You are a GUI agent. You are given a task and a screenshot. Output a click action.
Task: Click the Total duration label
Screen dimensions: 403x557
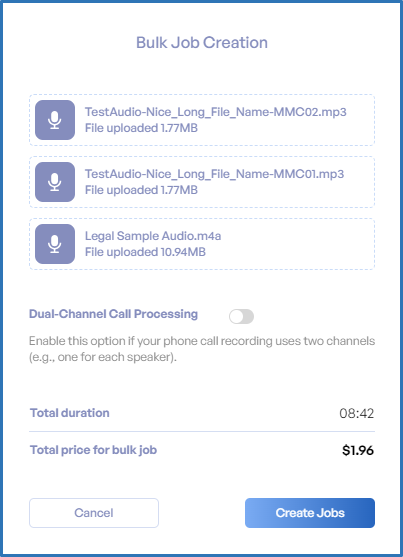coord(70,413)
